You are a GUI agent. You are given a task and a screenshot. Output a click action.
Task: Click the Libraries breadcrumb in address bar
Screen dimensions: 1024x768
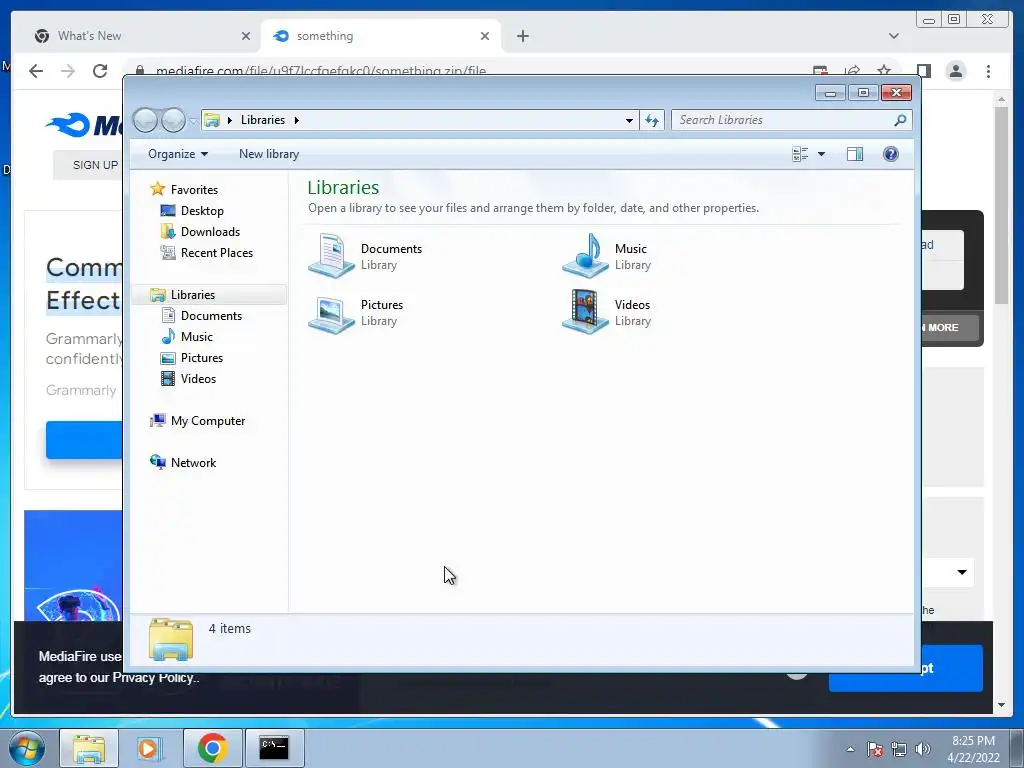pyautogui.click(x=263, y=120)
